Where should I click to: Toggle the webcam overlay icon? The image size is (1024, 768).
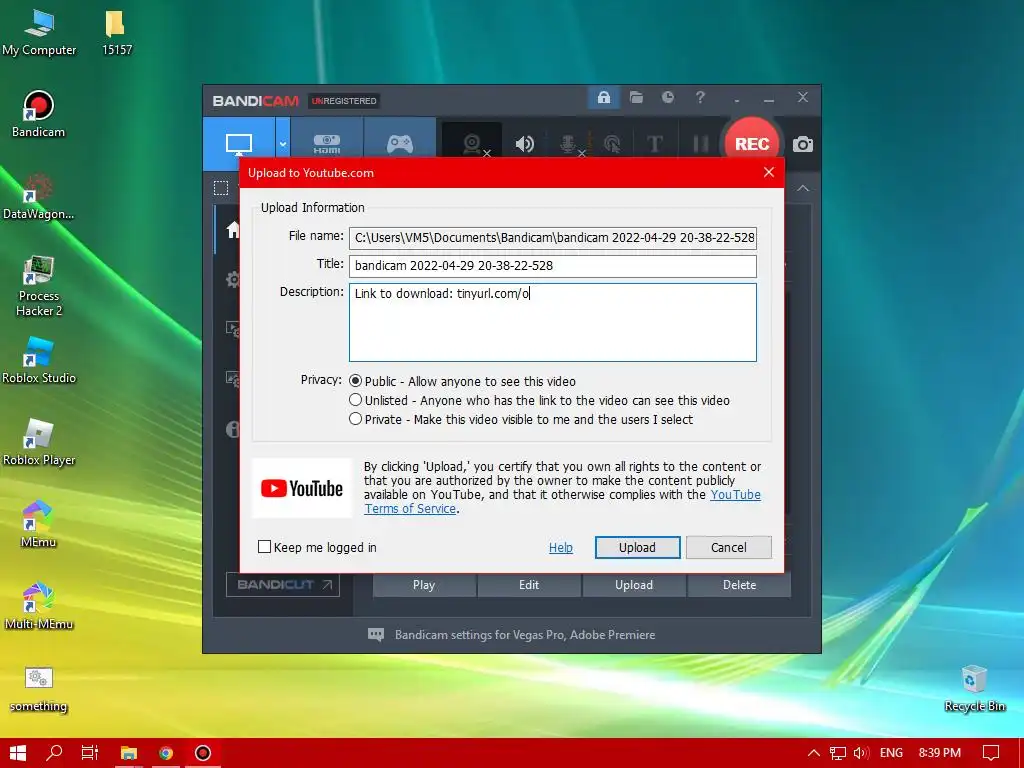(472, 144)
